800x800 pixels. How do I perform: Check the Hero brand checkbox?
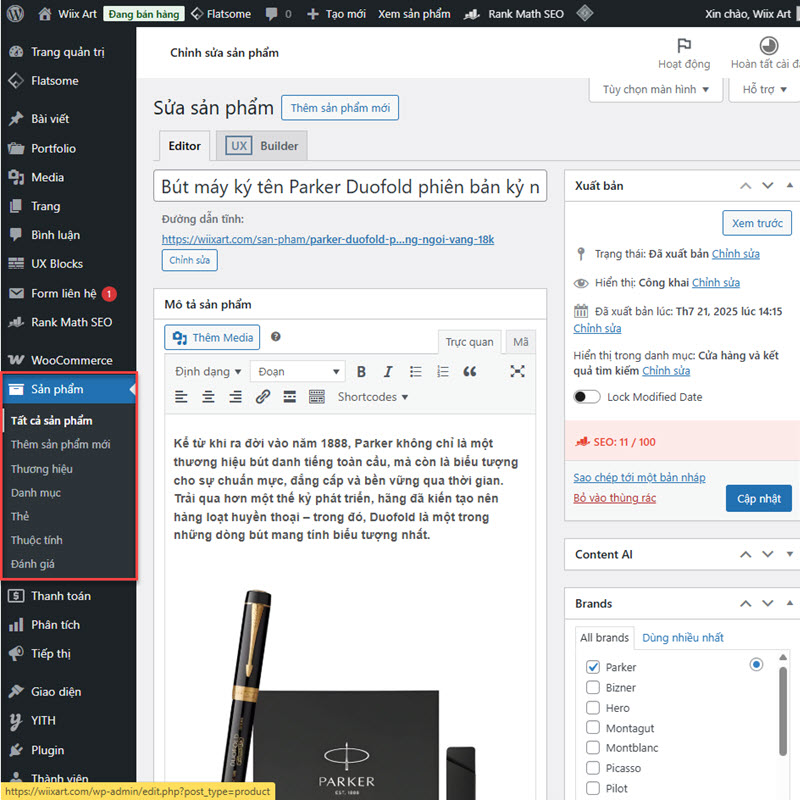click(x=593, y=708)
